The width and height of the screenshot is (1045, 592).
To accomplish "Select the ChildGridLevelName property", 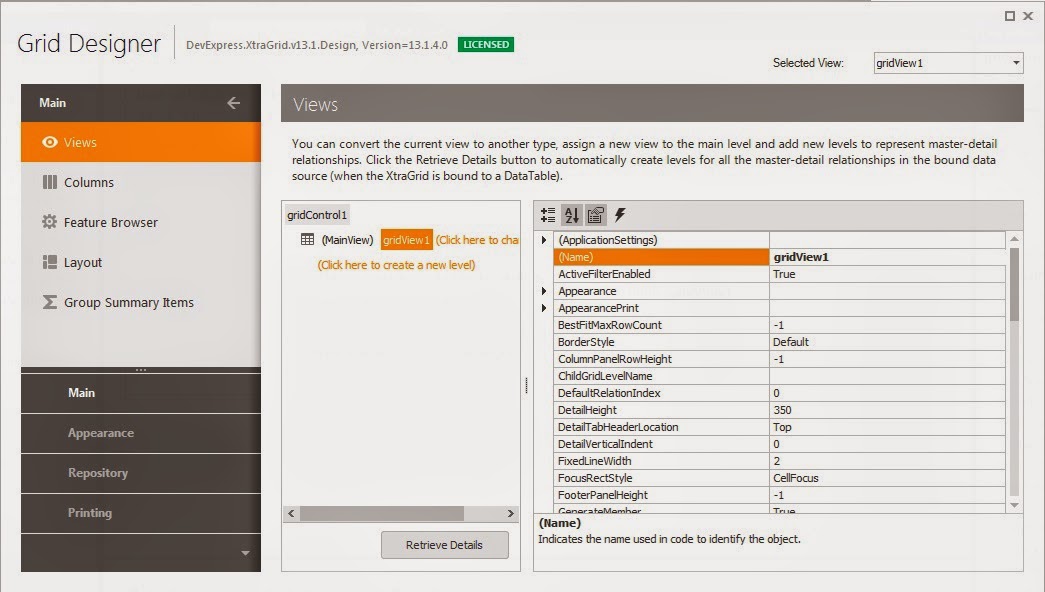I will point(661,376).
